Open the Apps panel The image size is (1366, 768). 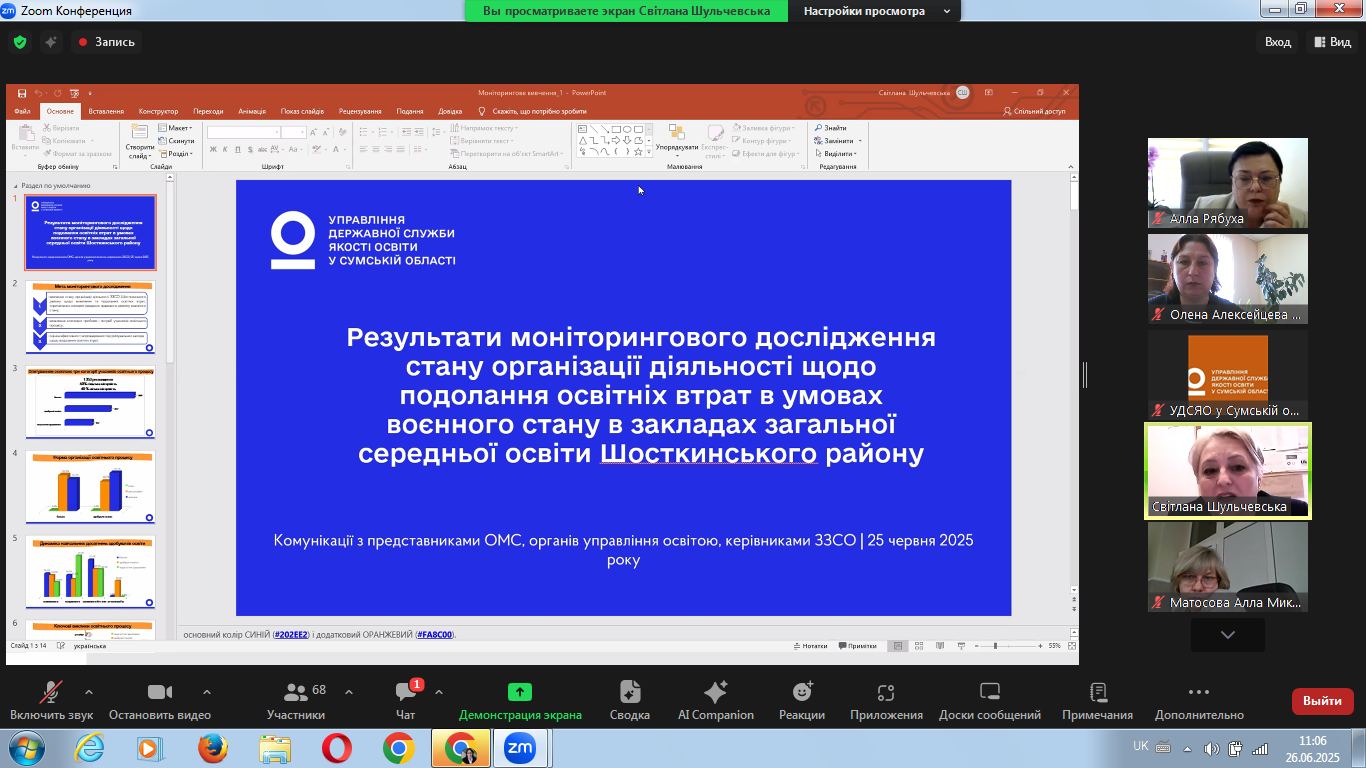pyautogui.click(x=885, y=699)
